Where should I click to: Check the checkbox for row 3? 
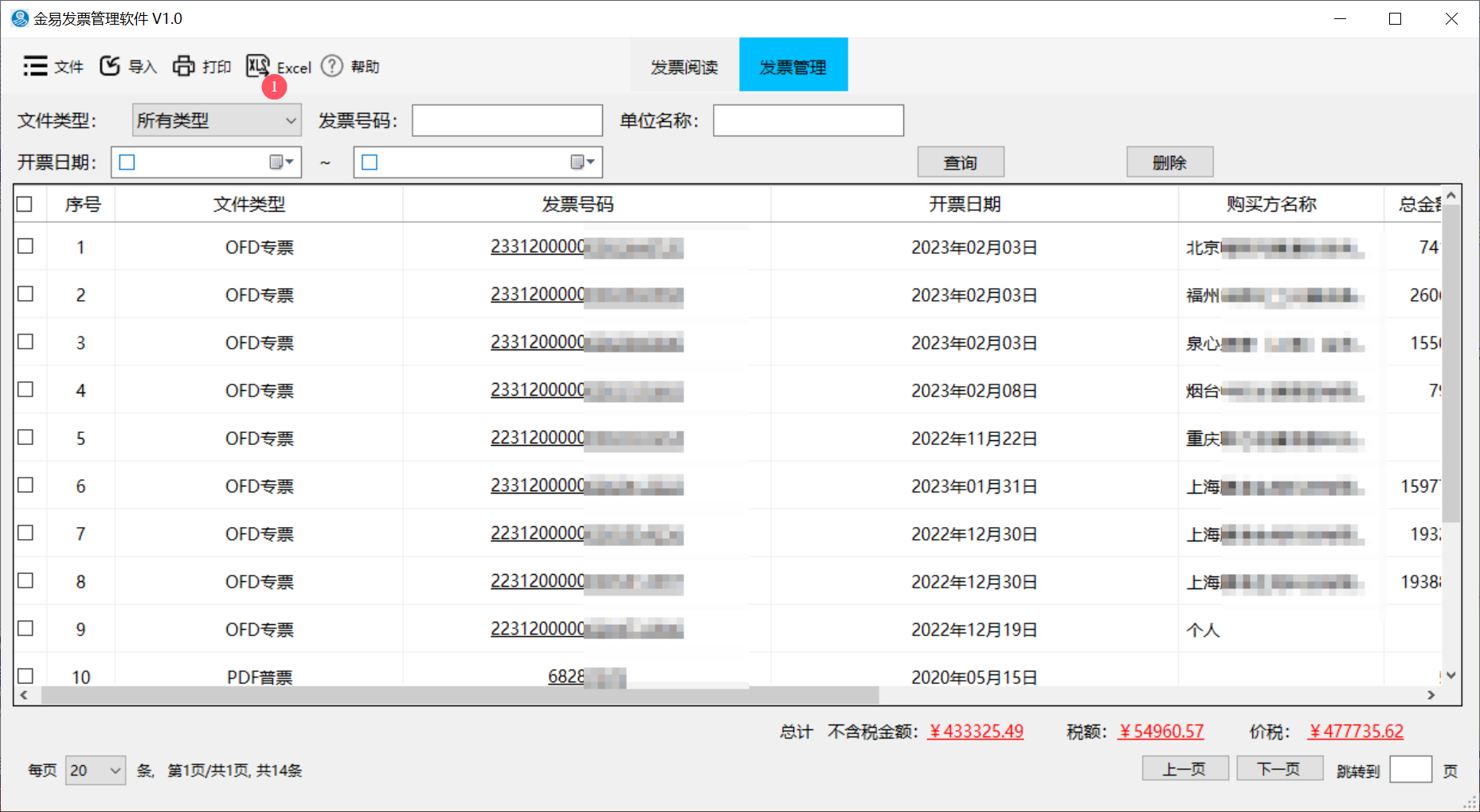tap(25, 342)
